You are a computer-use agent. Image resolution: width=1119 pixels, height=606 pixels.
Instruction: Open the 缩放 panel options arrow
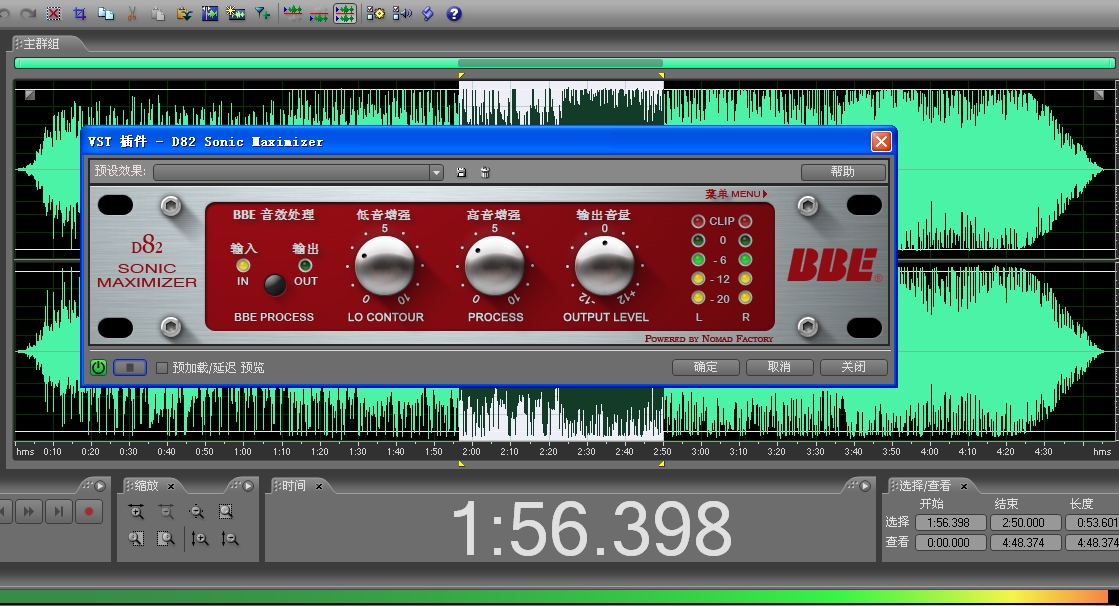coord(248,486)
